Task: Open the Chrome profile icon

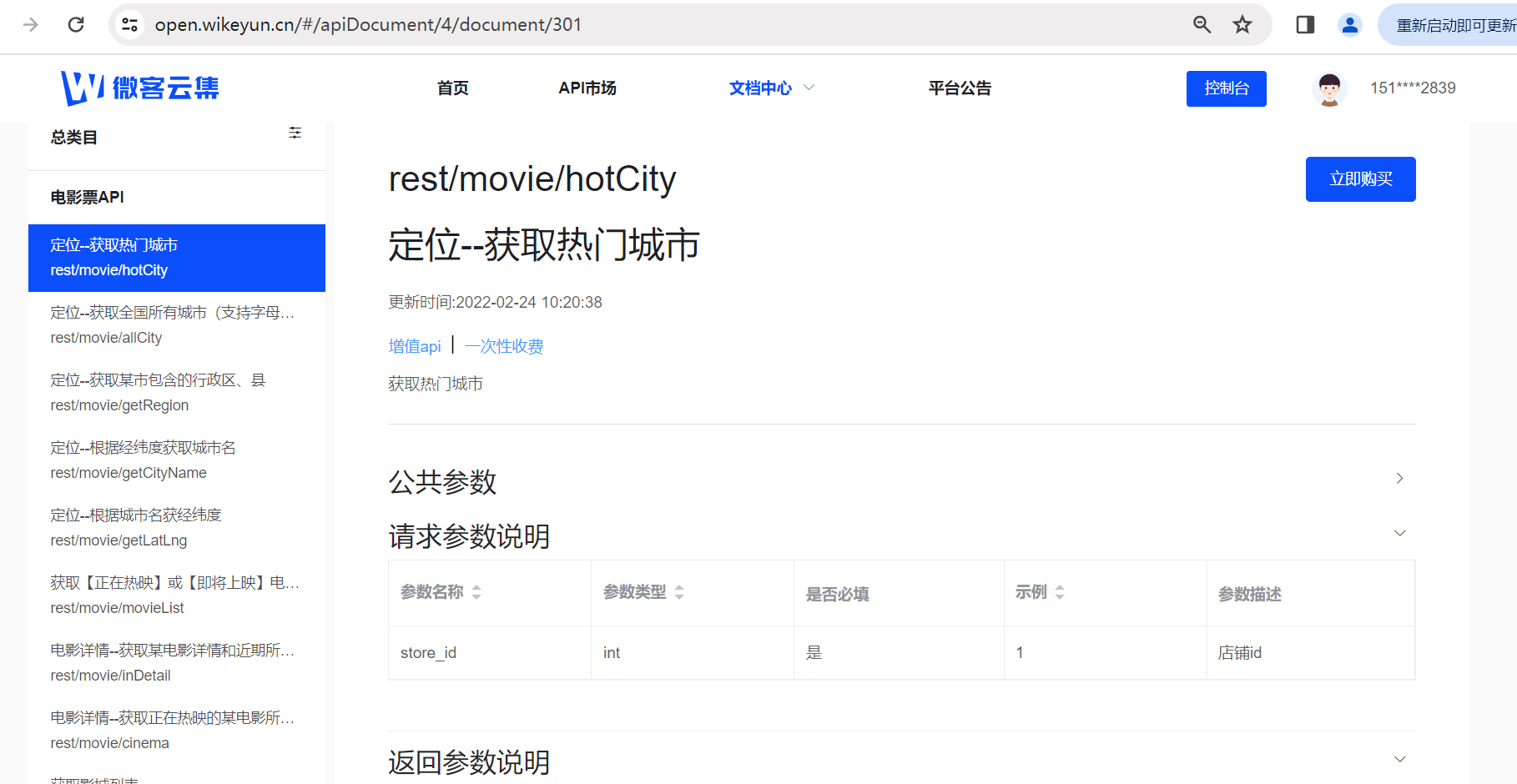Action: click(x=1349, y=25)
